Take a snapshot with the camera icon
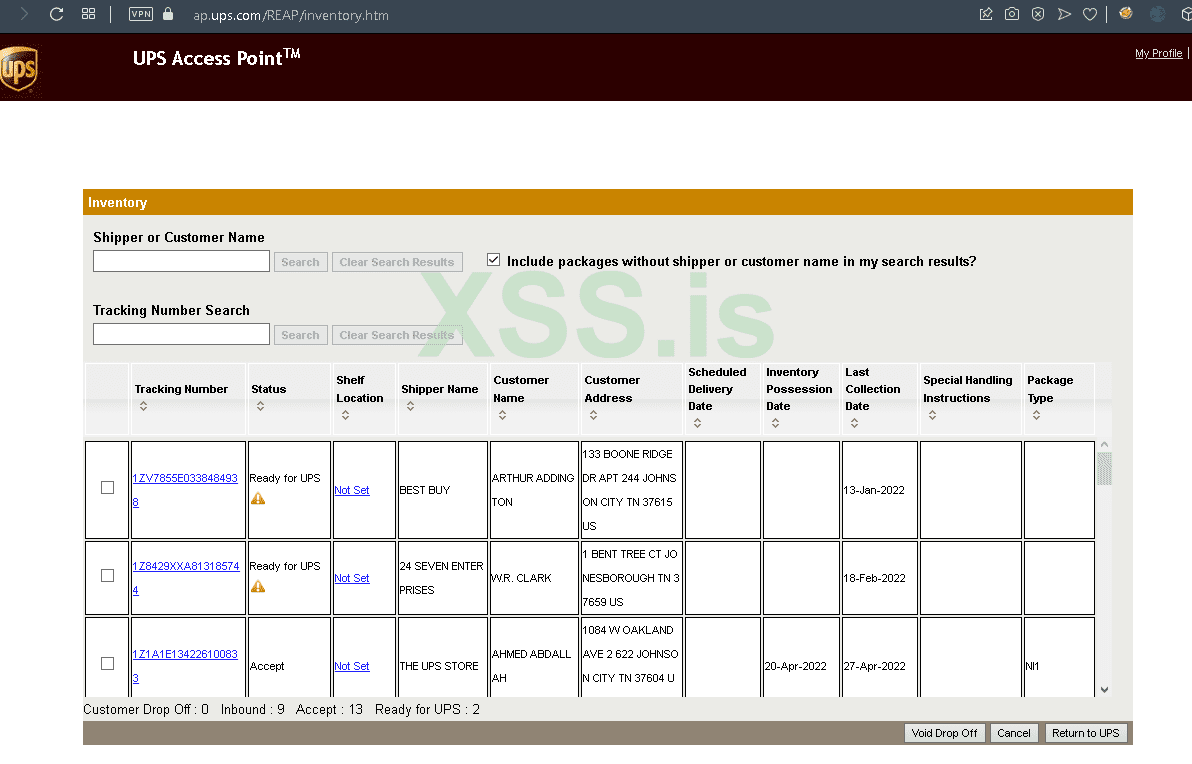 coord(1012,14)
